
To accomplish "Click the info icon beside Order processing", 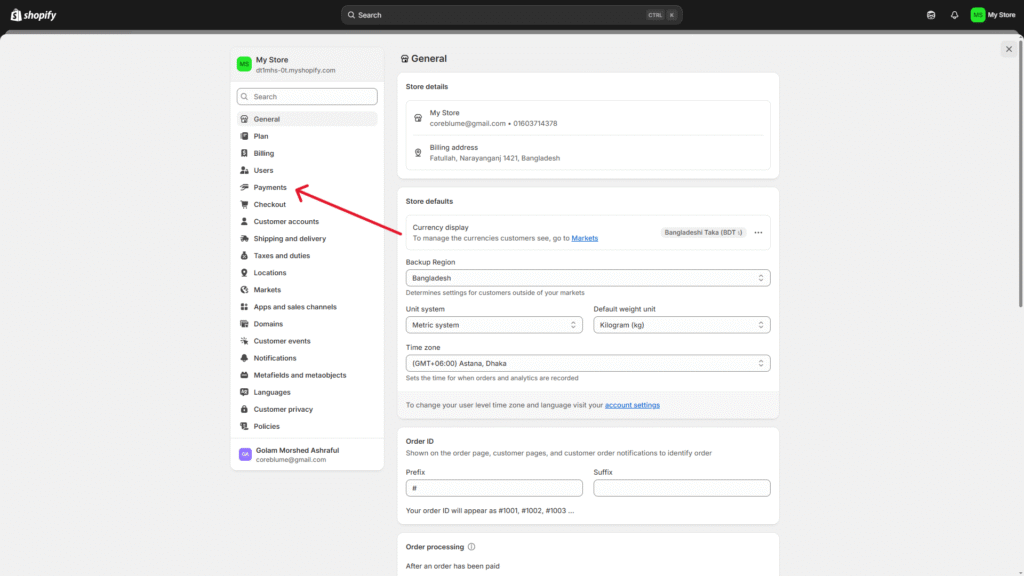I will (471, 547).
